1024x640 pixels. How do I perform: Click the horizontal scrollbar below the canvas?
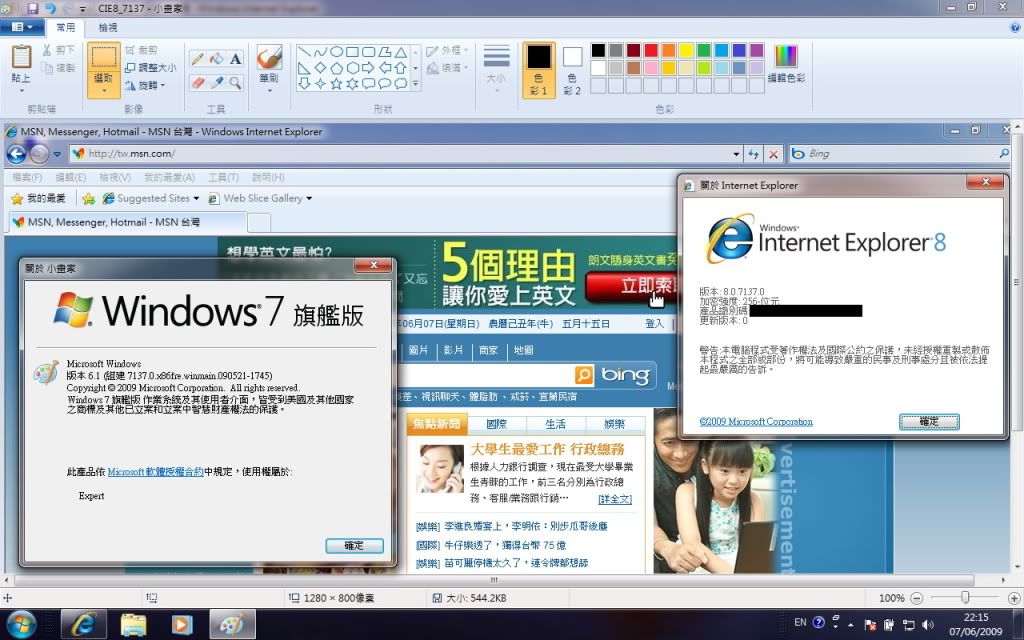pyautogui.click(x=494, y=580)
